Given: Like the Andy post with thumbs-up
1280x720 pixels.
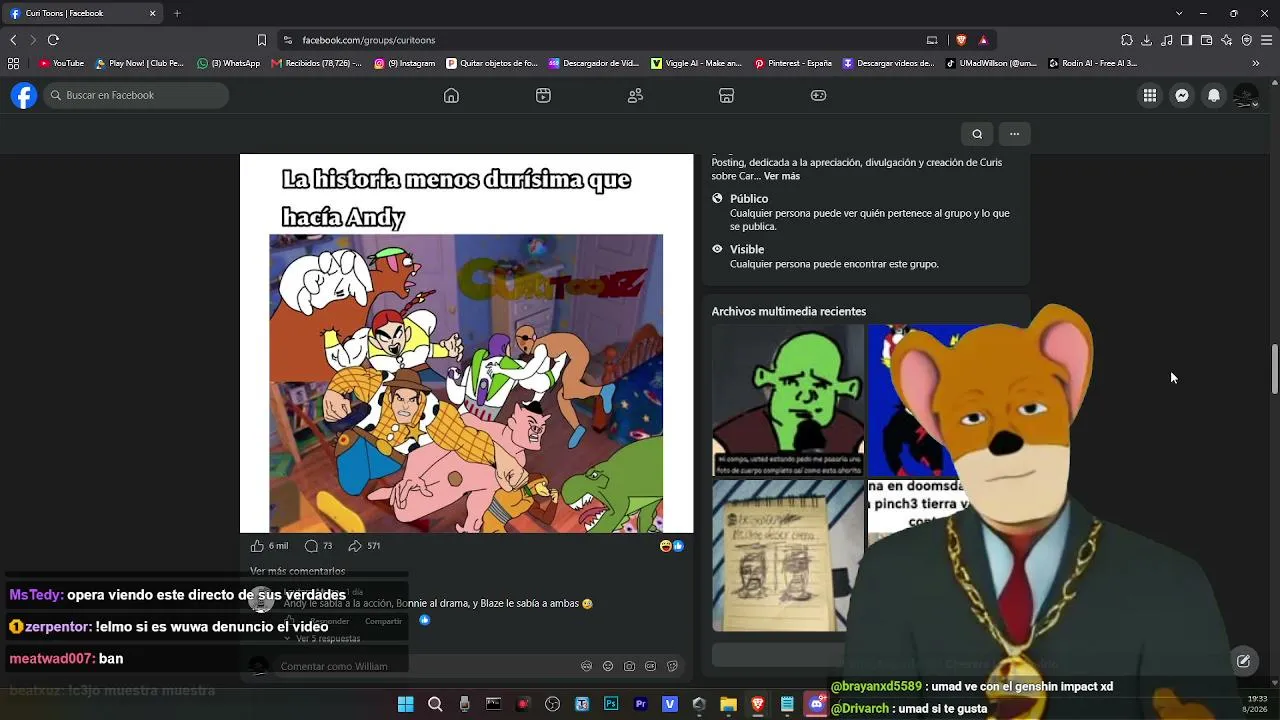Looking at the screenshot, I should (x=258, y=546).
